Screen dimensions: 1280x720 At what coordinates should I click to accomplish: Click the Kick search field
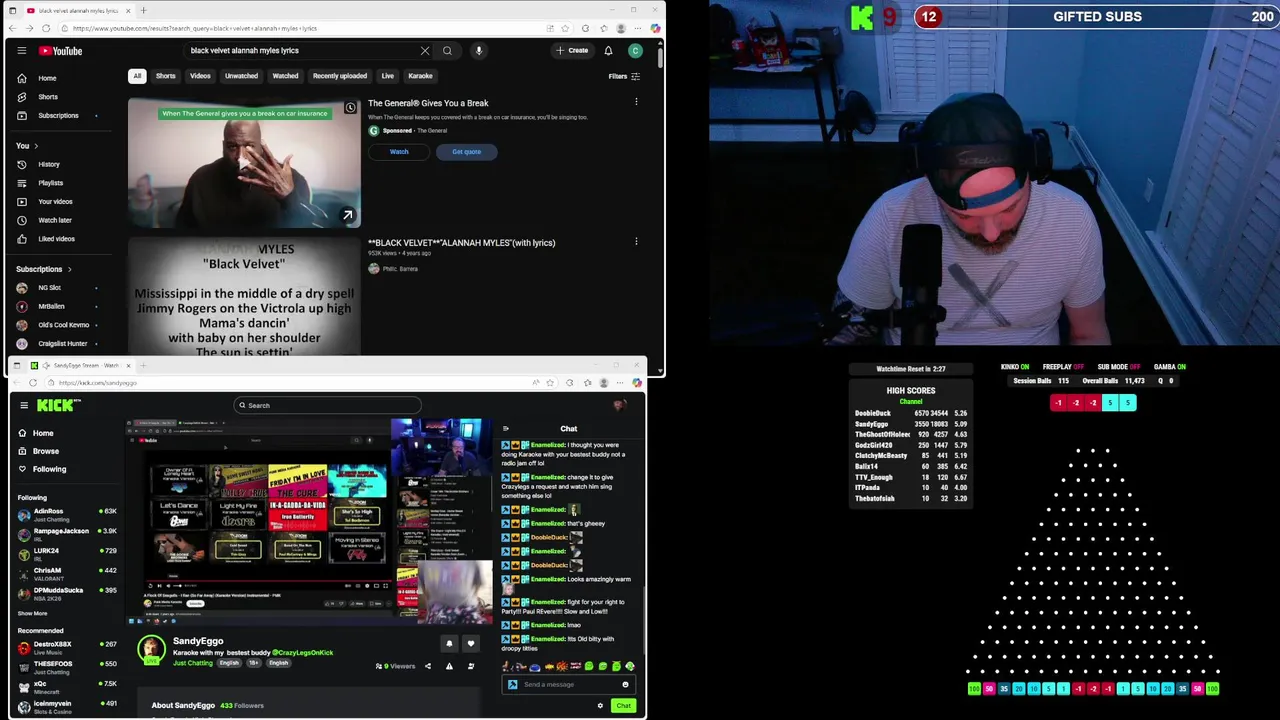tap(328, 405)
